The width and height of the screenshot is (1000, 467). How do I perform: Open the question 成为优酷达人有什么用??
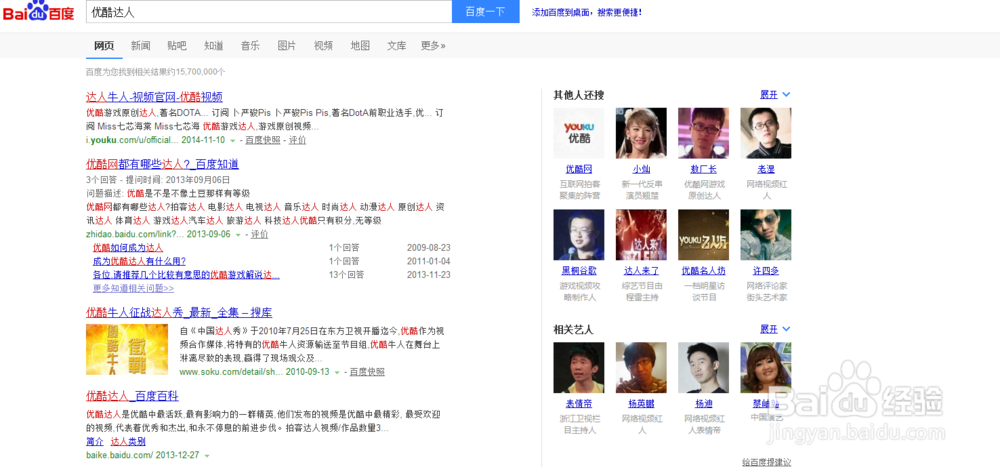tap(139, 261)
